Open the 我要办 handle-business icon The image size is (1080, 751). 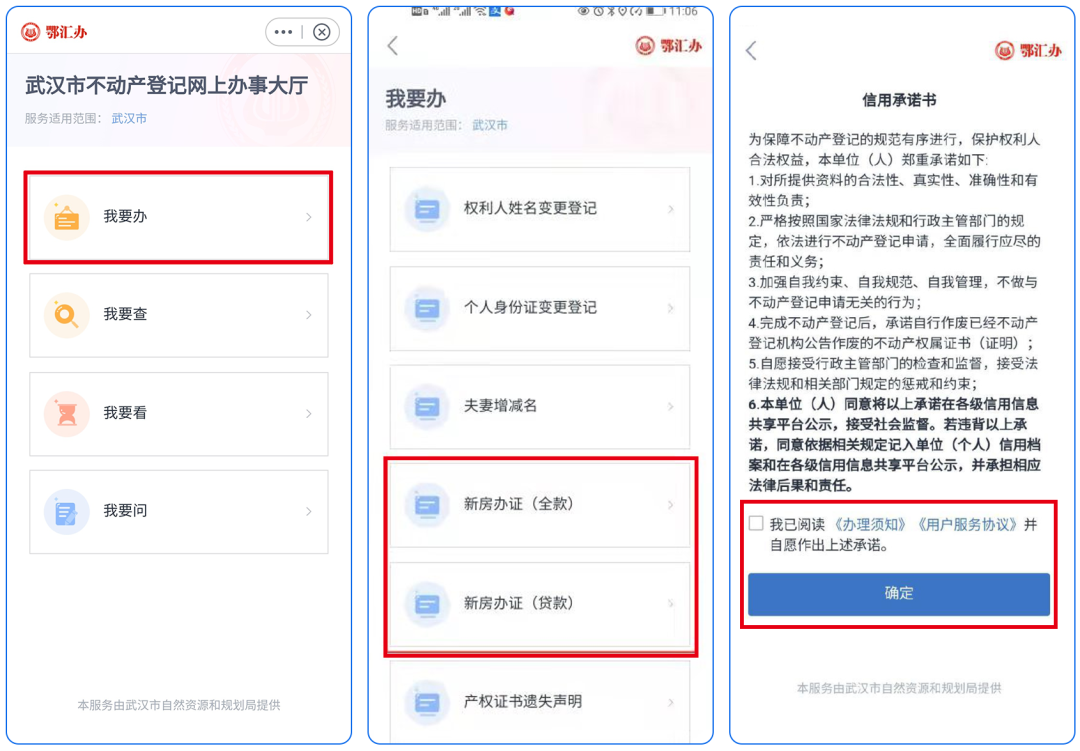point(67,218)
